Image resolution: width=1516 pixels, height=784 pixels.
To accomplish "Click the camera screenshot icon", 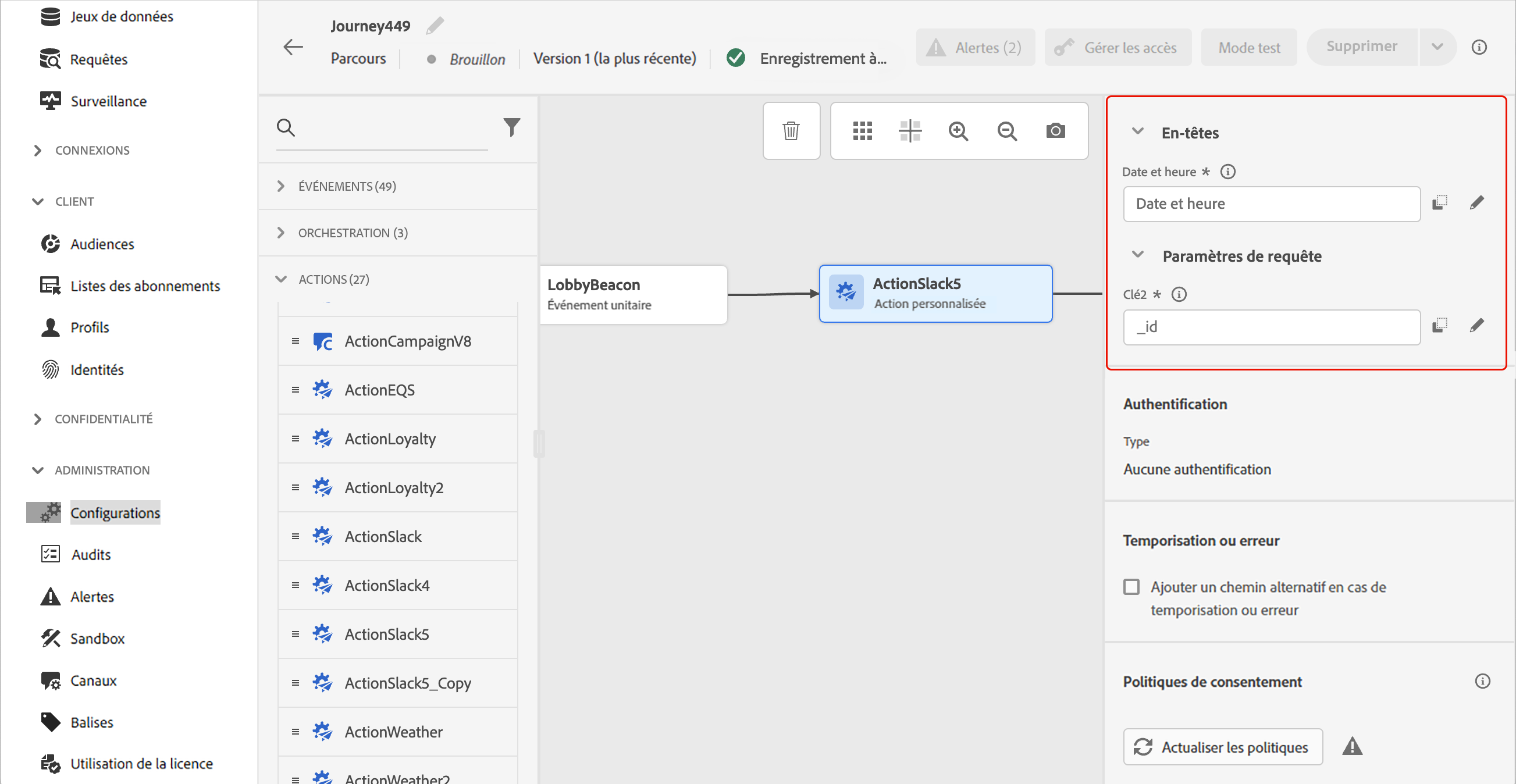I will (1055, 131).
